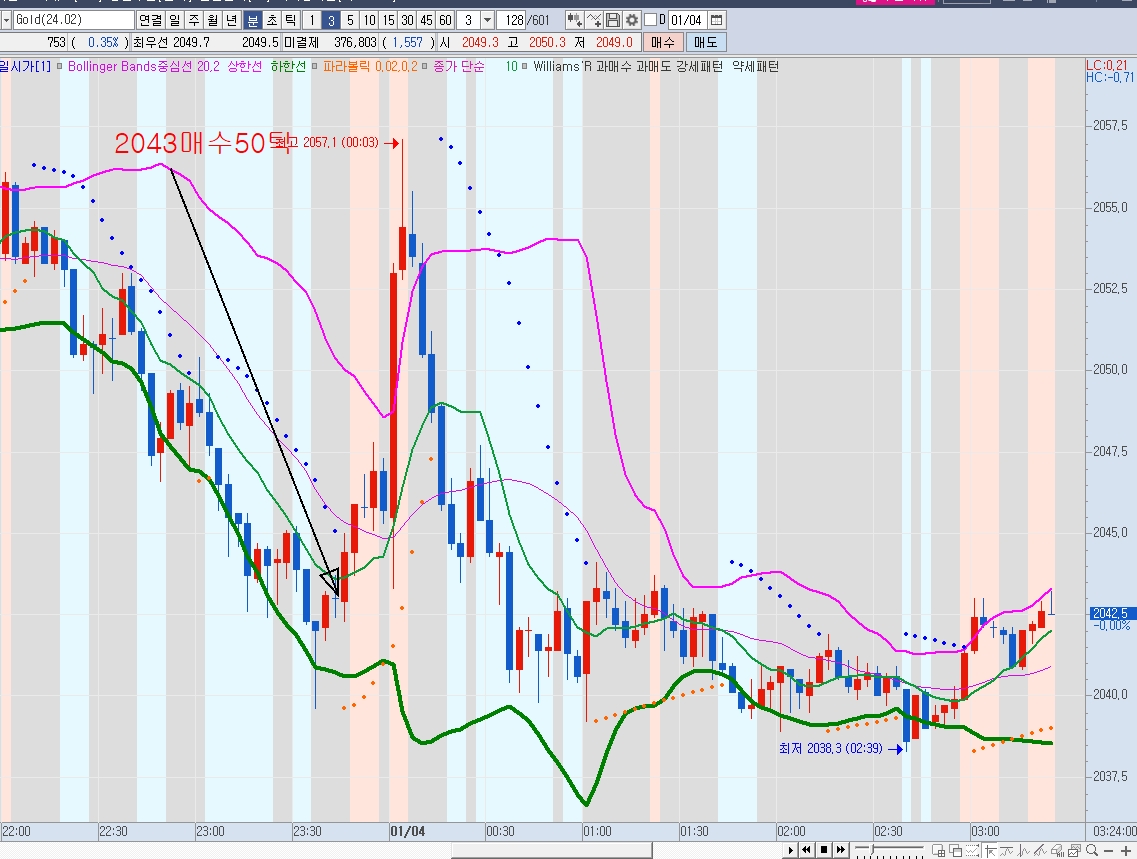The image size is (1137, 859).
Task: Select the 주 weekly period button
Action: click(x=194, y=20)
